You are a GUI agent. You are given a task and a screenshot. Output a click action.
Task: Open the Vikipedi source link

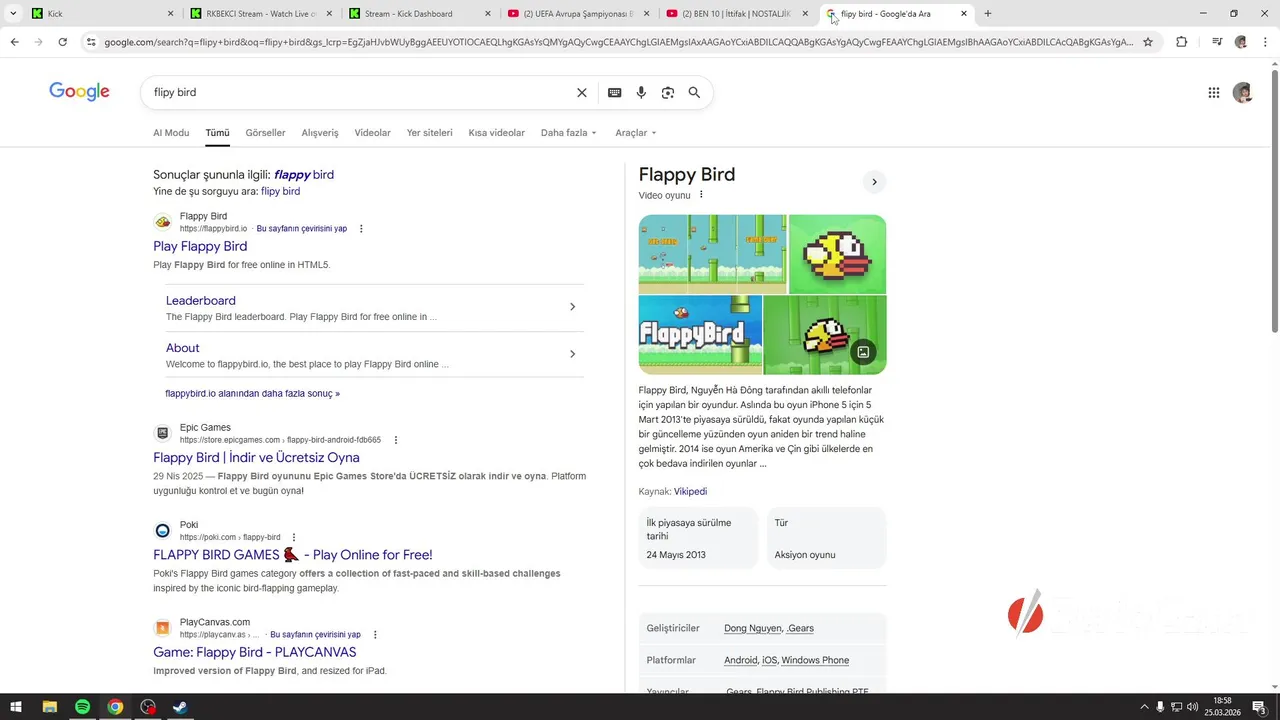point(690,492)
